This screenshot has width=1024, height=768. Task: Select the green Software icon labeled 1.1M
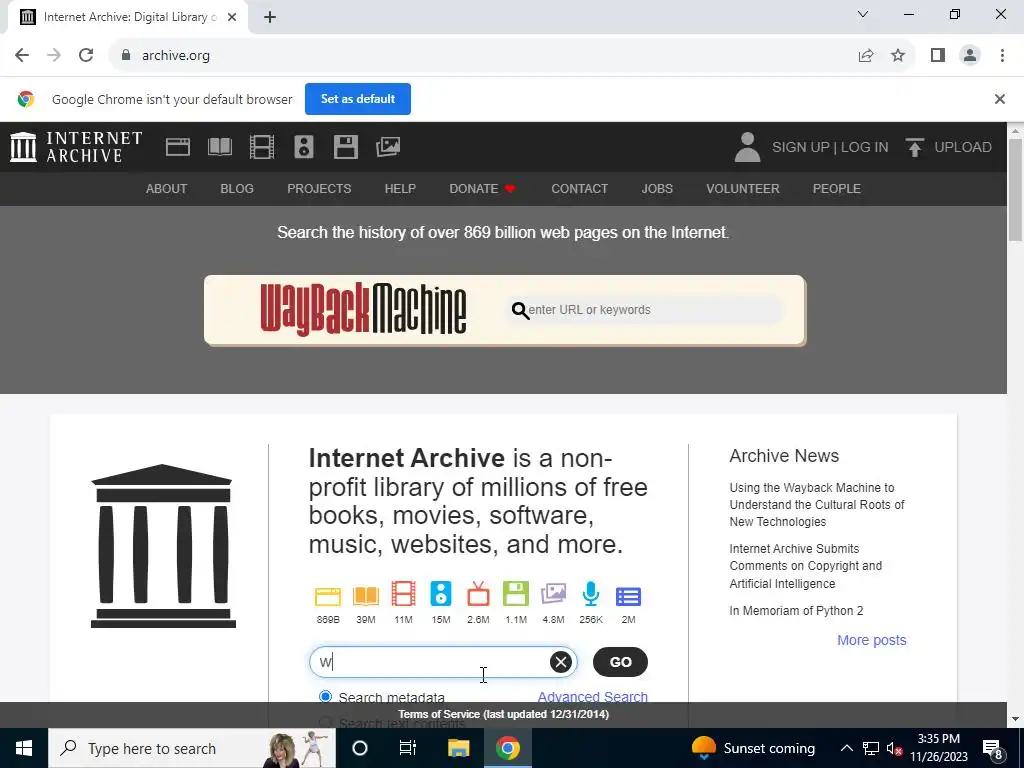tap(516, 594)
